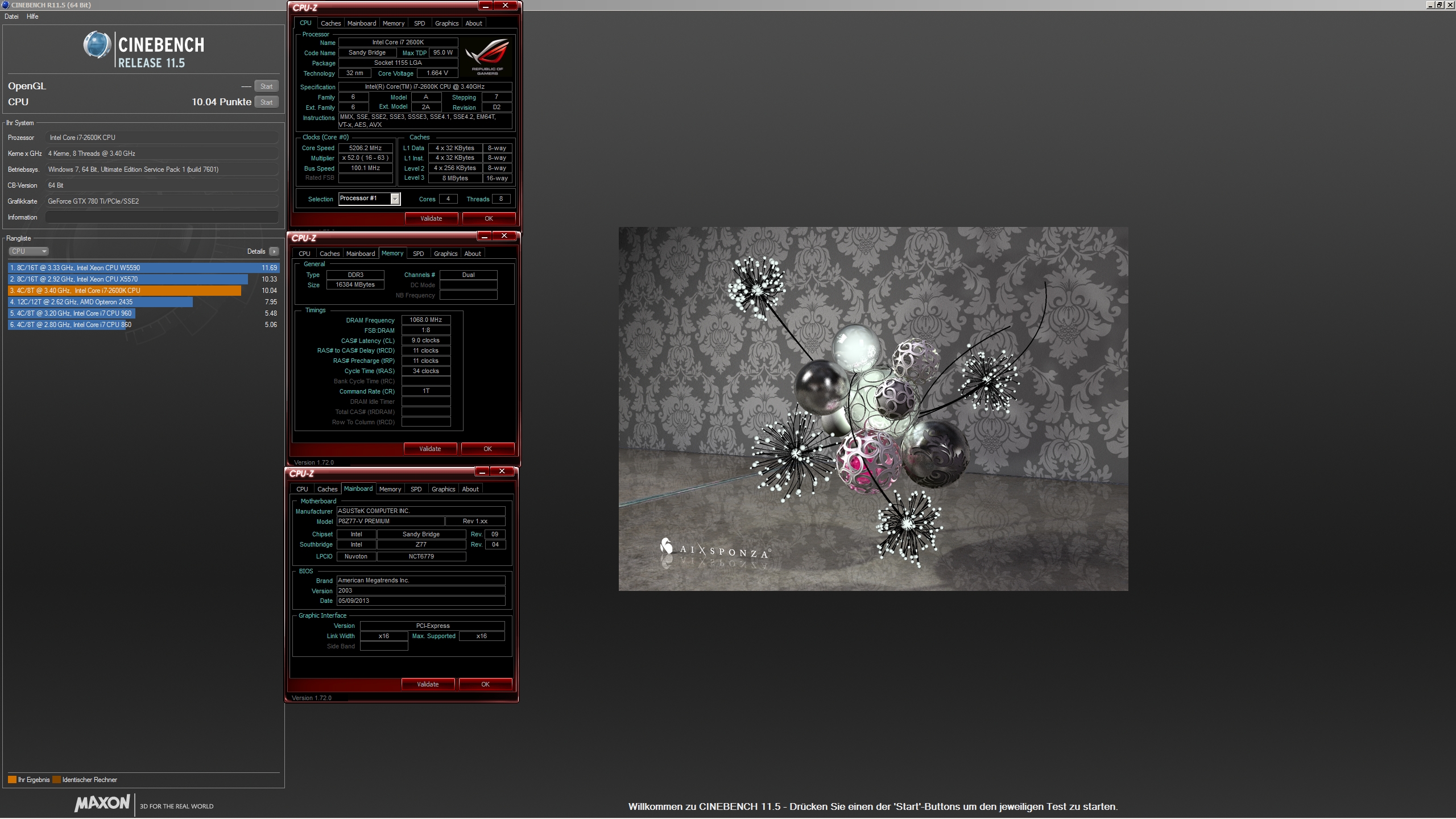This screenshot has width=1456, height=819.
Task: Click the Grafikkarte field GeForce GTX 780 Ti
Action: click(162, 201)
